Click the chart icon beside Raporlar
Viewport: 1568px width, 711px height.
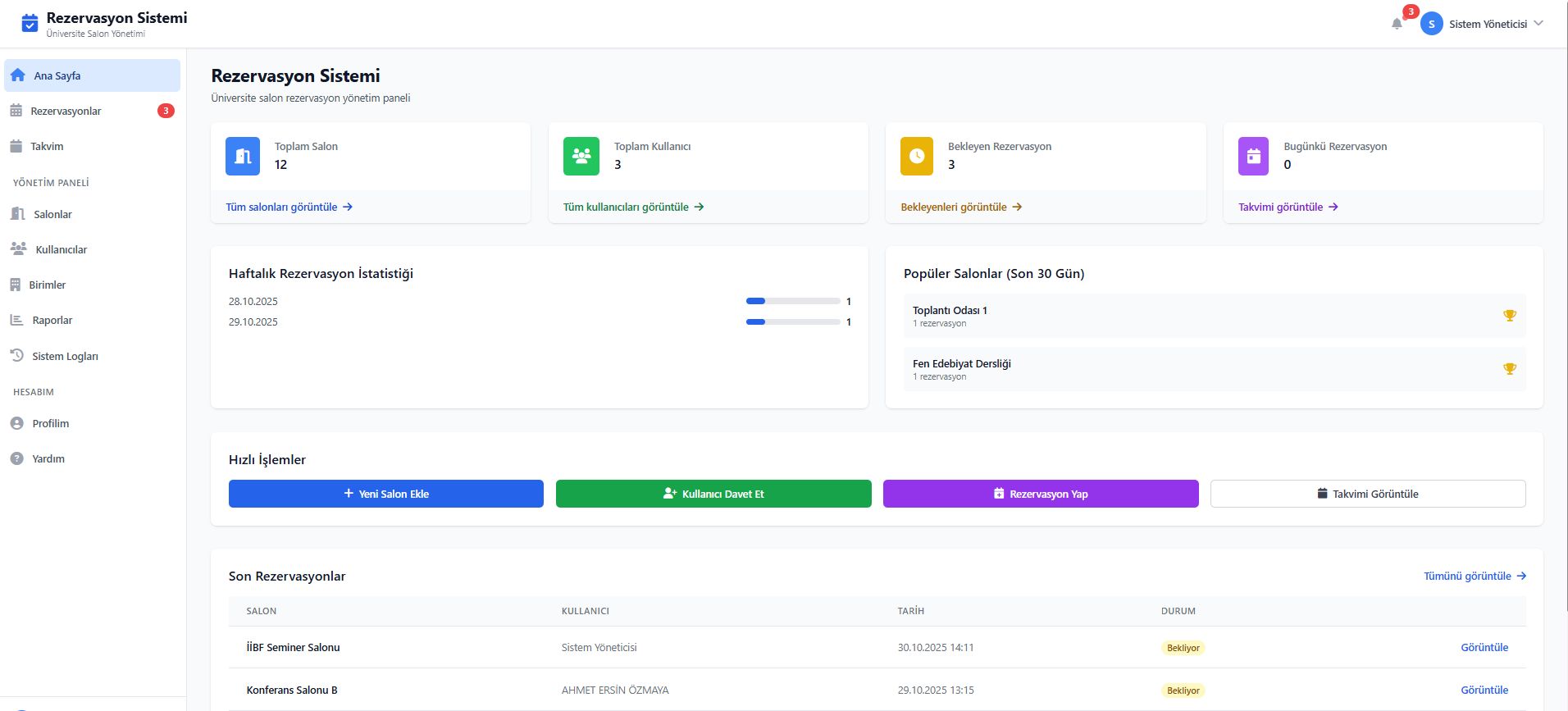click(x=16, y=320)
